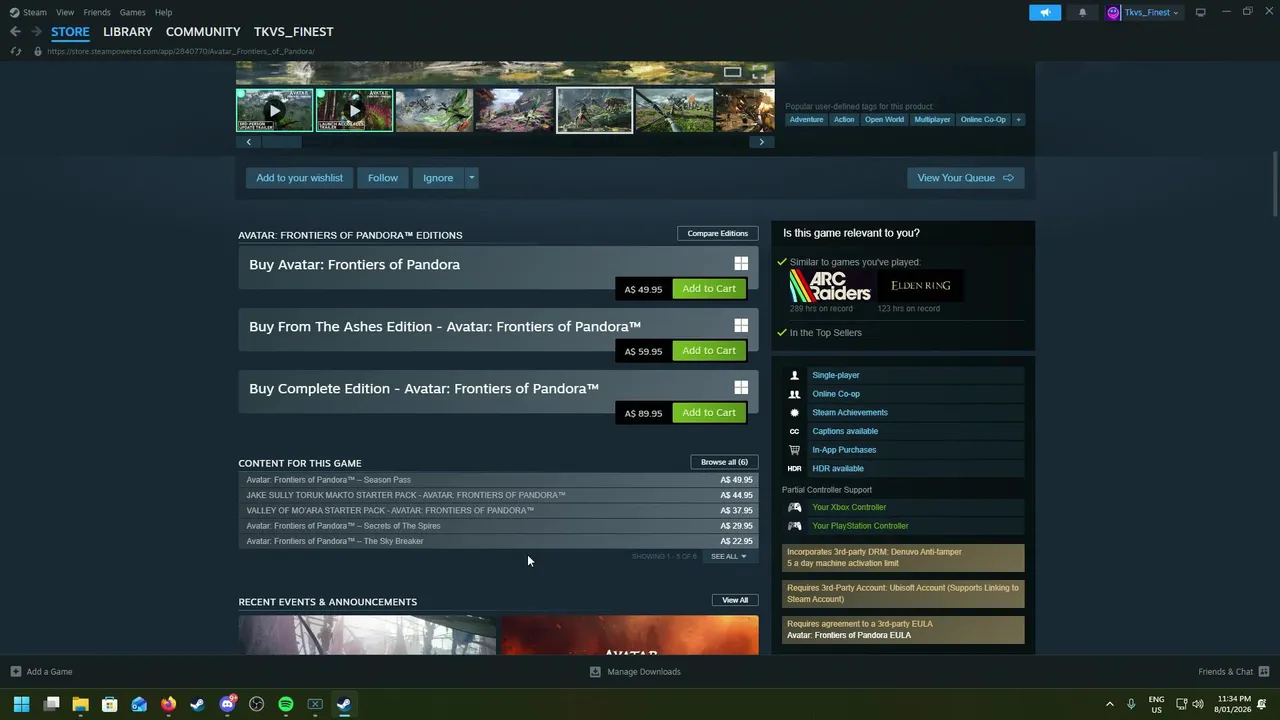Click the Windows platform icon on From The Ashes Edition
Viewport: 1280px width, 720px height.
[741, 326]
